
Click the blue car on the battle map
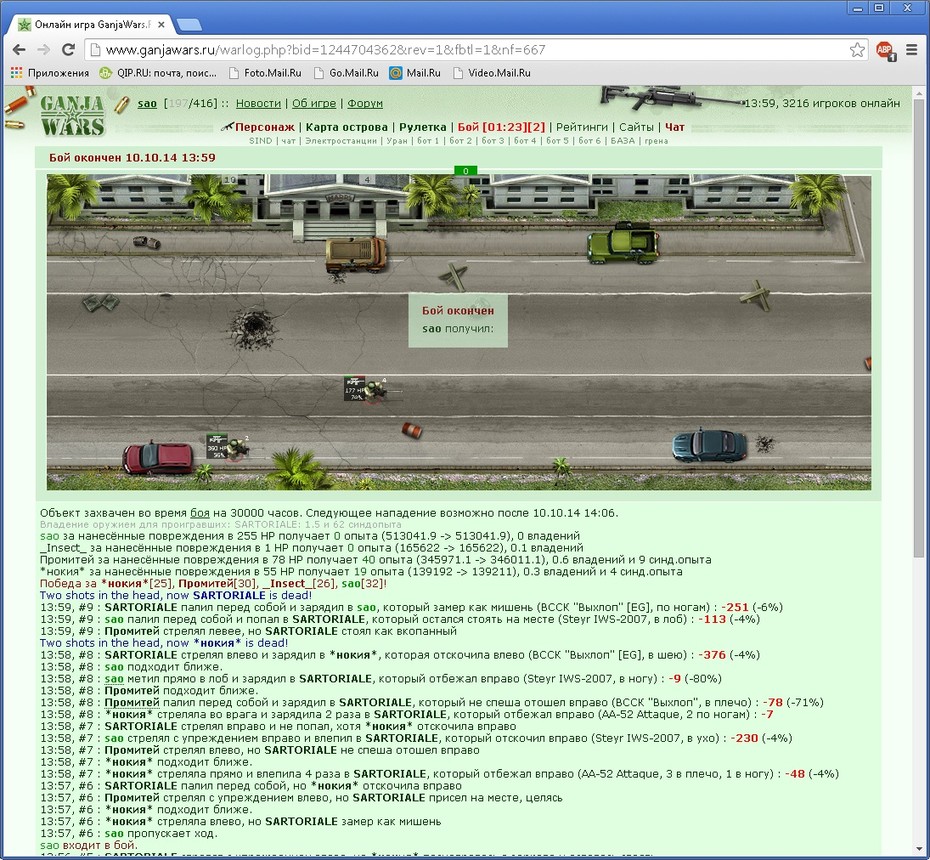pyautogui.click(x=709, y=446)
